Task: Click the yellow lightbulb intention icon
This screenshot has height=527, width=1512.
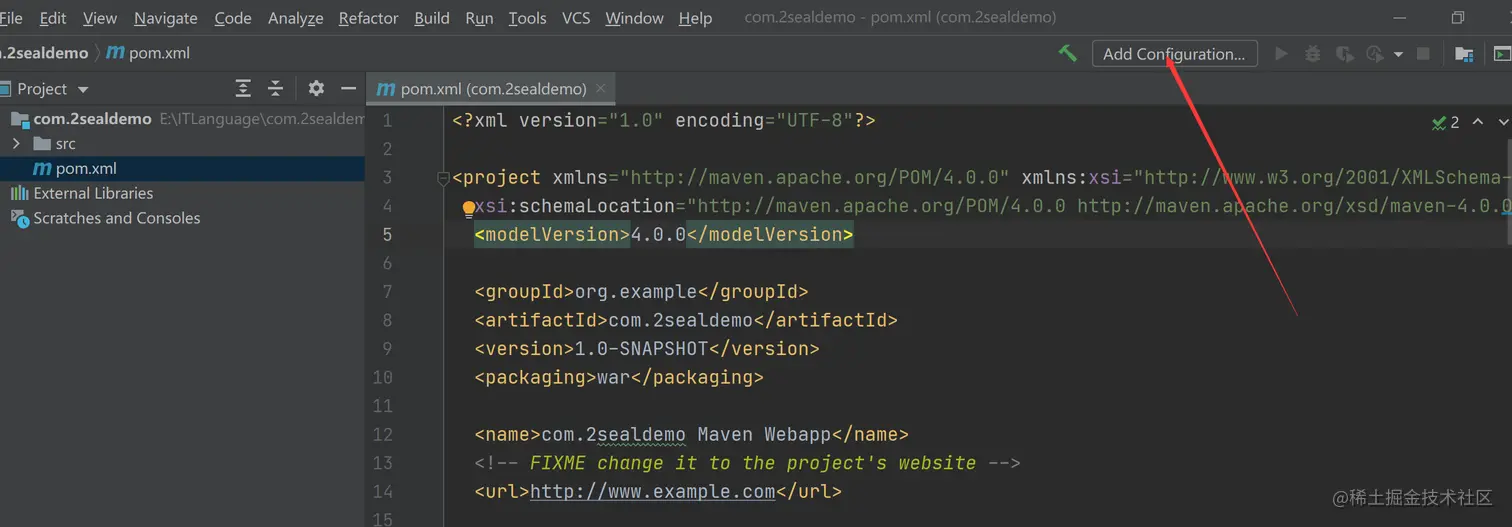Action: pos(468,209)
